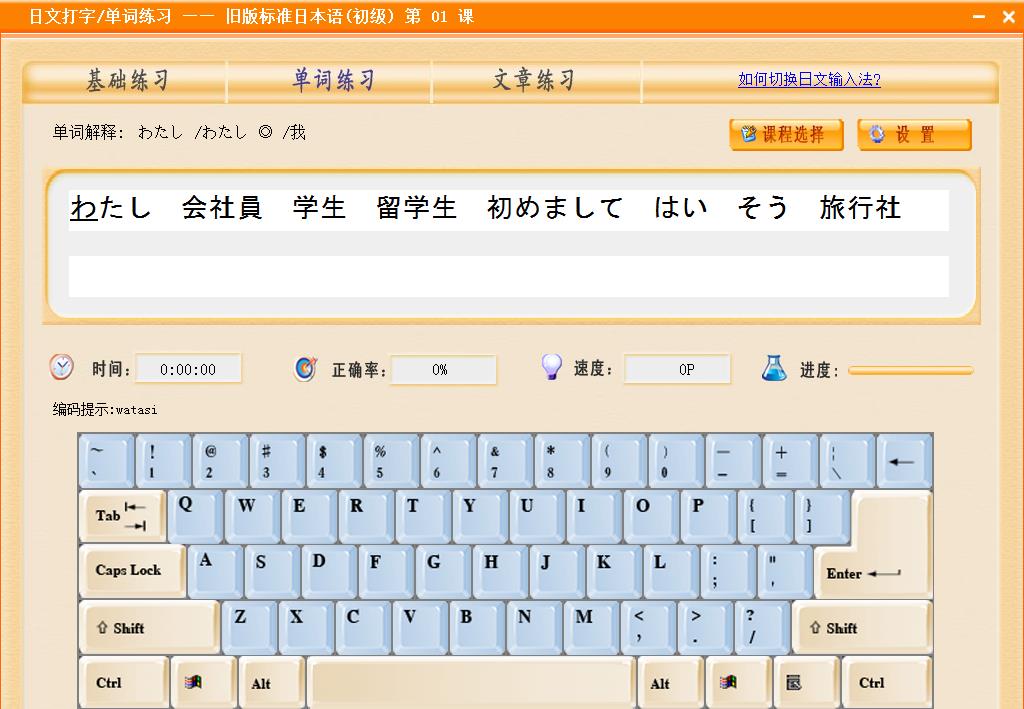Image resolution: width=1024 pixels, height=709 pixels.
Task: Open the 设置 settings panel
Action: [x=914, y=133]
